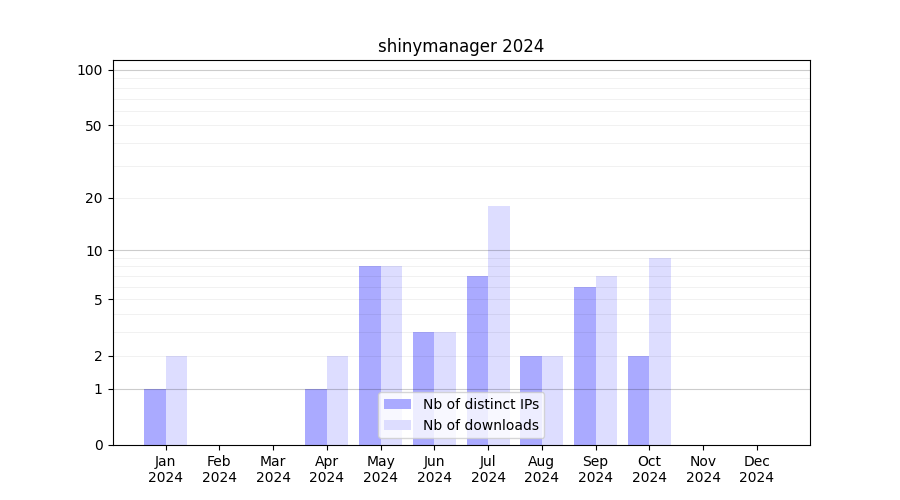Select the January distinct IPs bar
Viewport: 900px width, 500px height.
[x=155, y=417]
